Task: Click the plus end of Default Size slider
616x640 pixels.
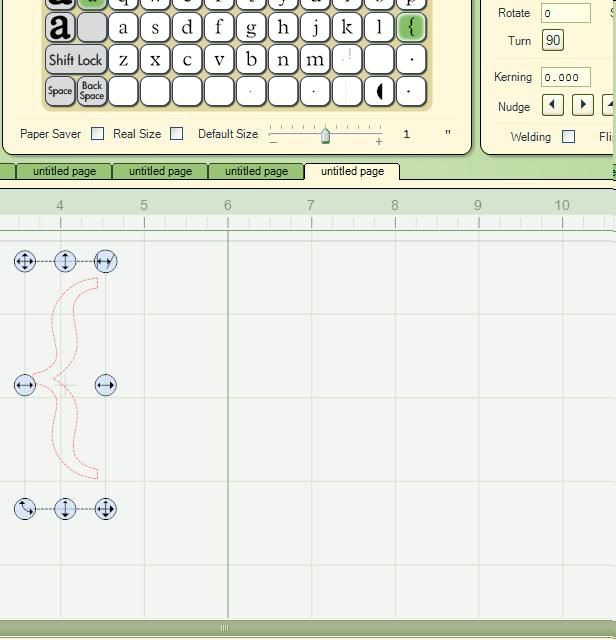Action: click(379, 142)
